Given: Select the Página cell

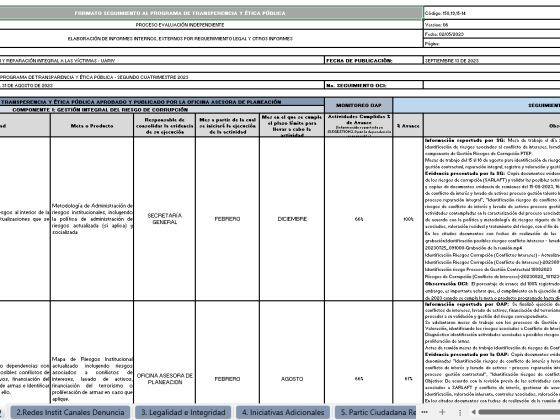Looking at the screenshot, I should click(x=492, y=43).
